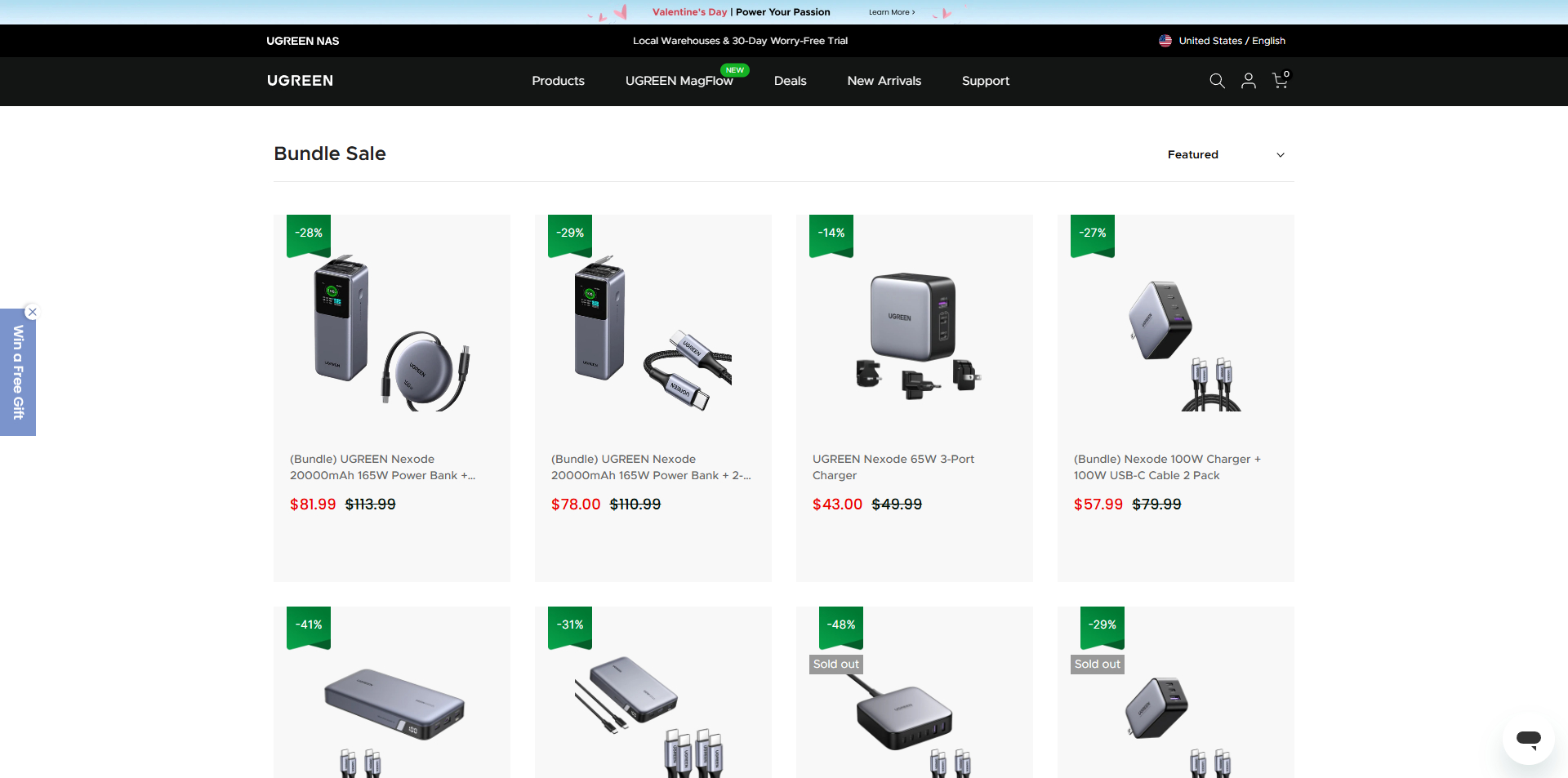The width and height of the screenshot is (1568, 778).
Task: Open the chat support bubble
Action: [x=1527, y=740]
